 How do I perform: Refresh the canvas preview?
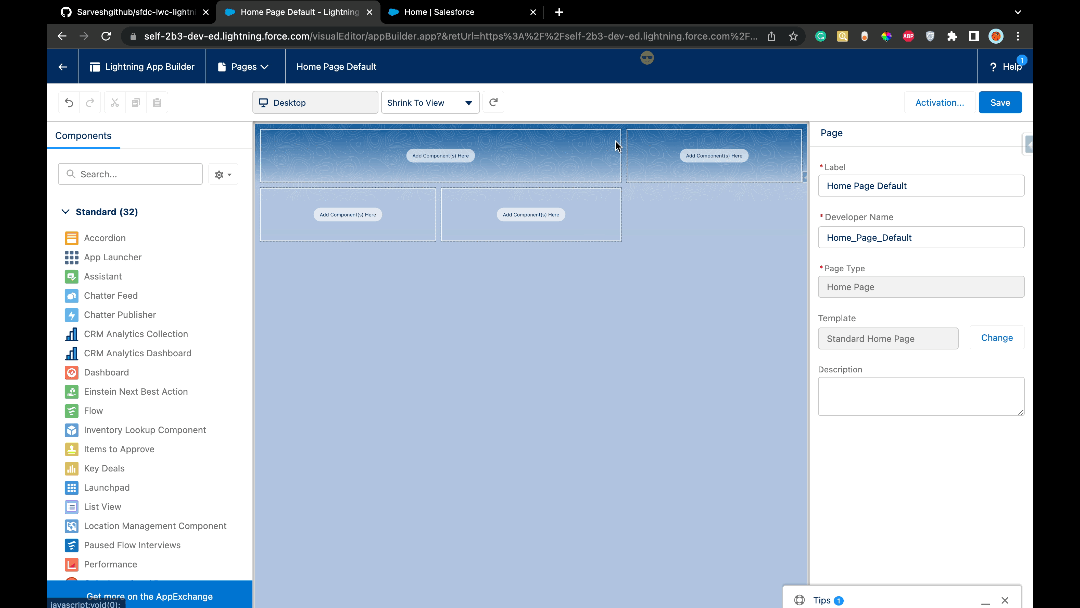pos(493,103)
